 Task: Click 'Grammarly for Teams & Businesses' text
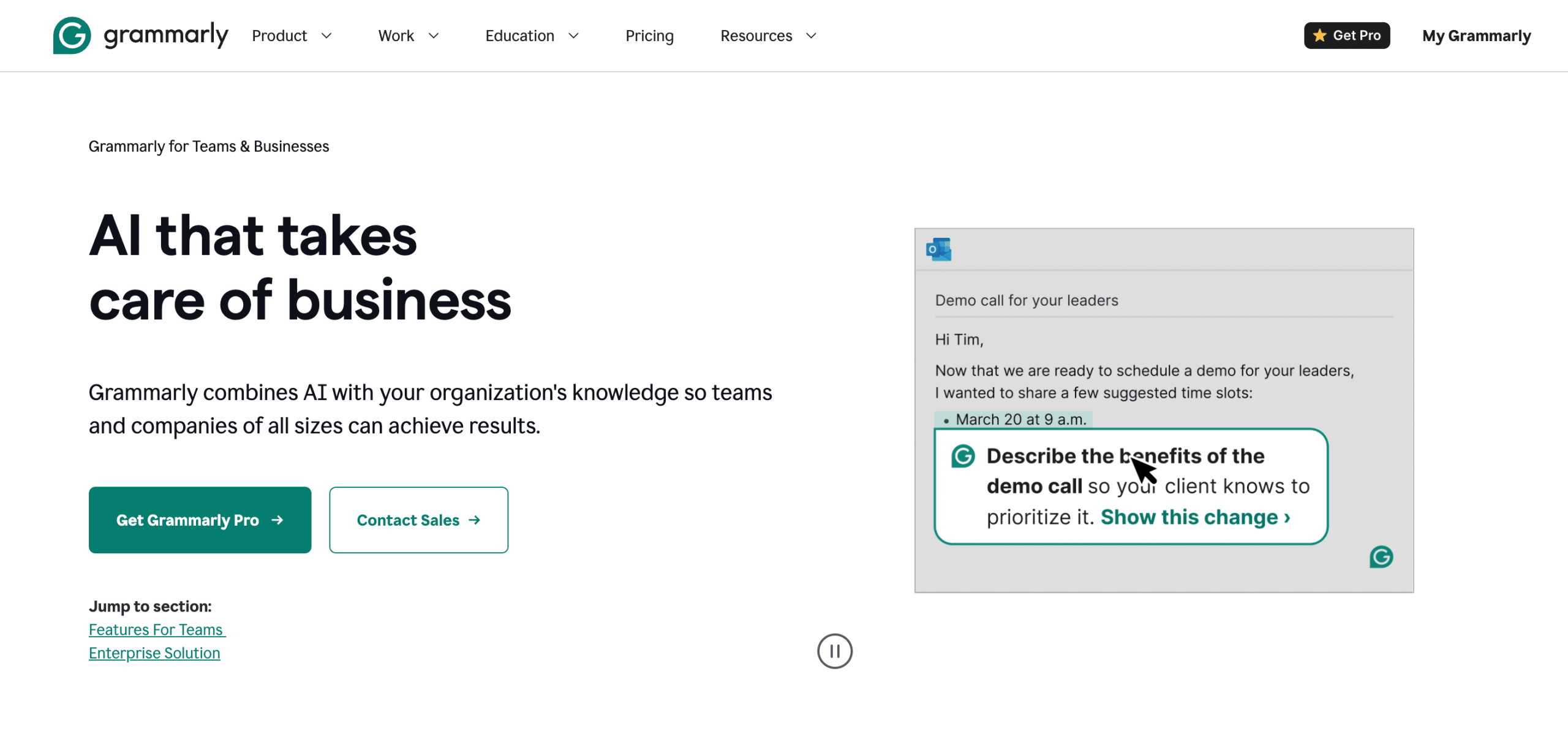[x=209, y=146]
